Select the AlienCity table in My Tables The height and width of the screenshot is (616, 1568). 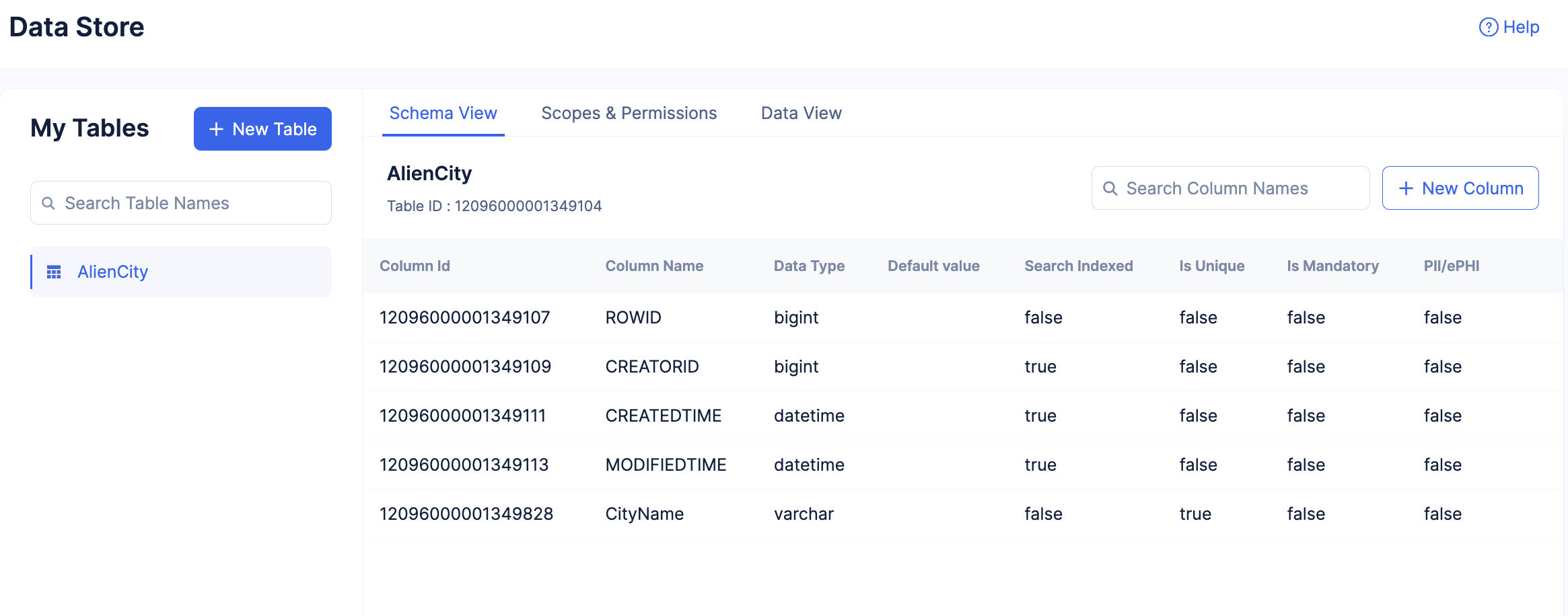point(181,272)
